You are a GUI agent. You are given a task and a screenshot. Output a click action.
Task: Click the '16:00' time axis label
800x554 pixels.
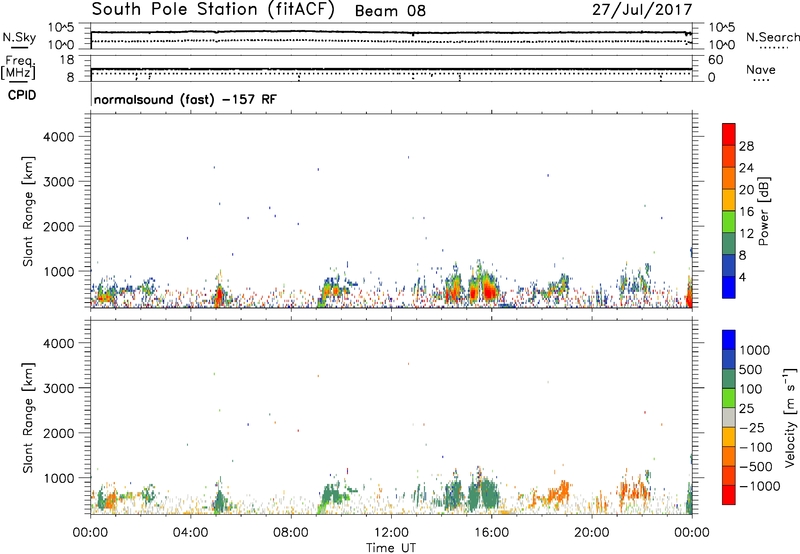491,533
